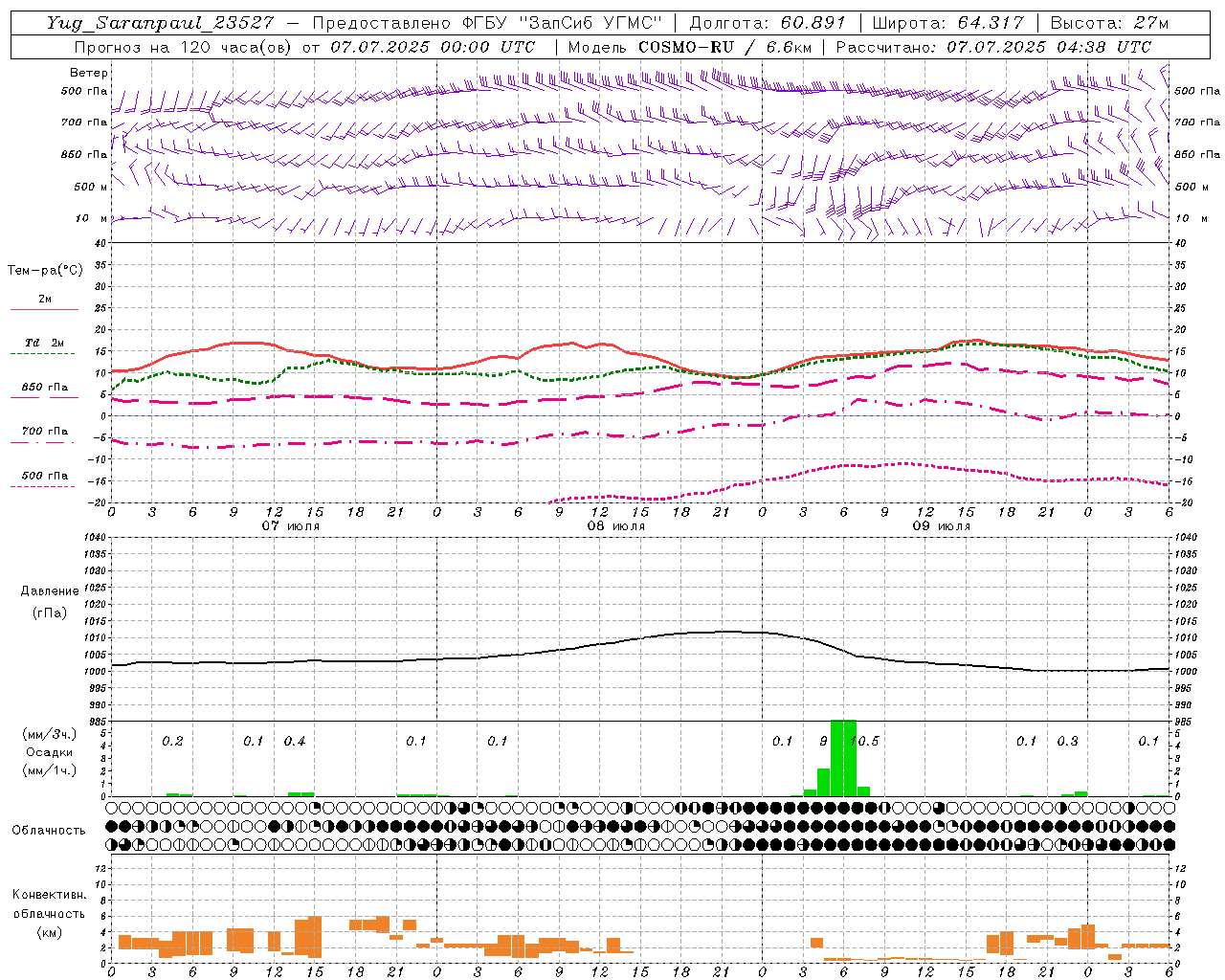This screenshot has width=1225, height=980.
Task: Click the elevation text Высота: 27м
Action: (x=1108, y=23)
